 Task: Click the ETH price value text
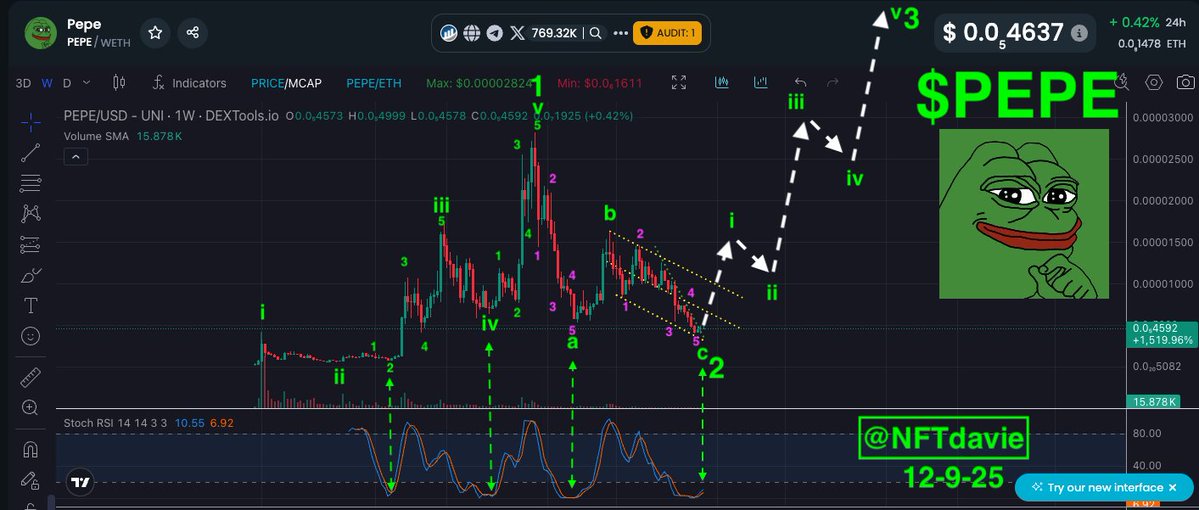point(1152,44)
